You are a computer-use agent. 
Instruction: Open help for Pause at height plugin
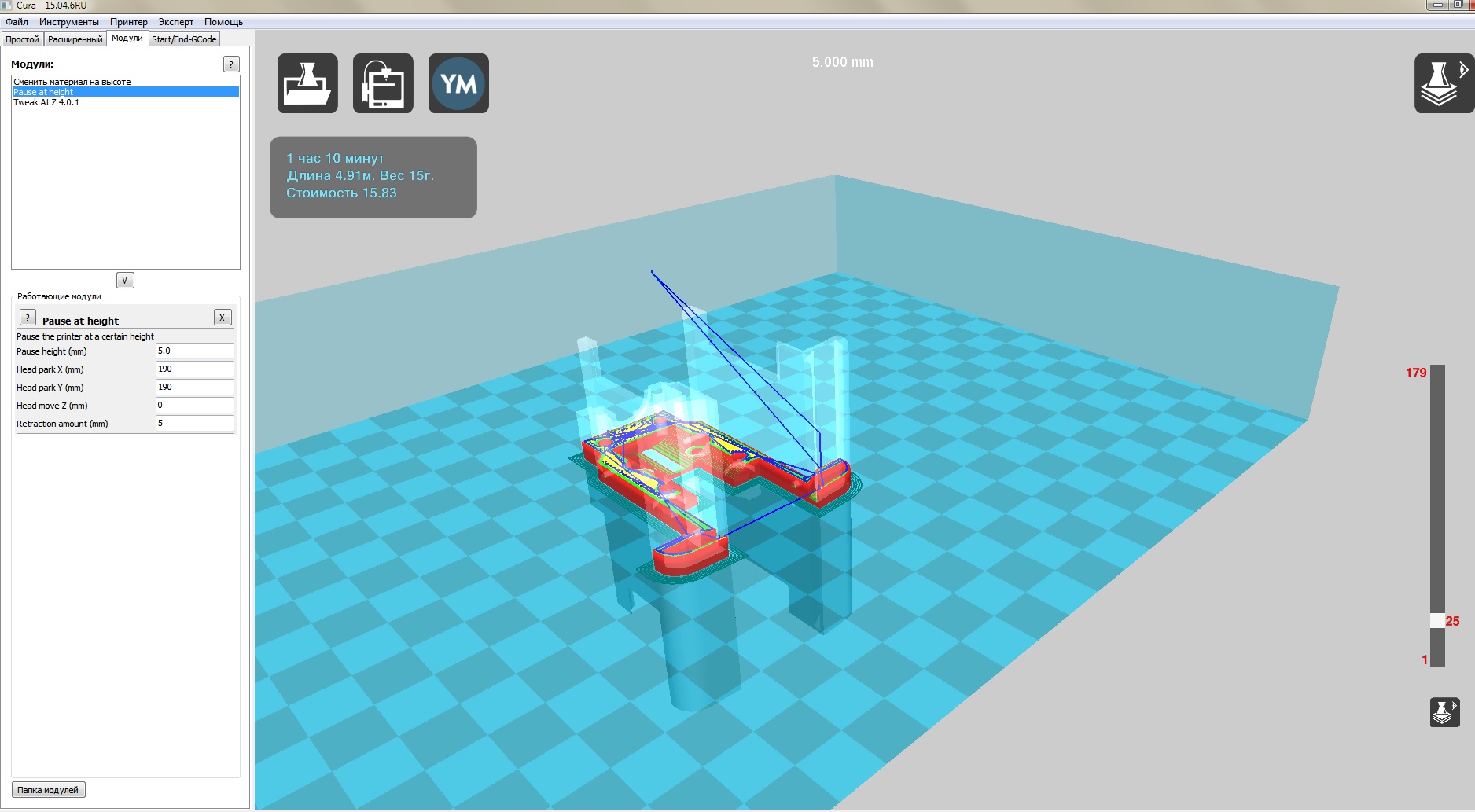click(28, 318)
